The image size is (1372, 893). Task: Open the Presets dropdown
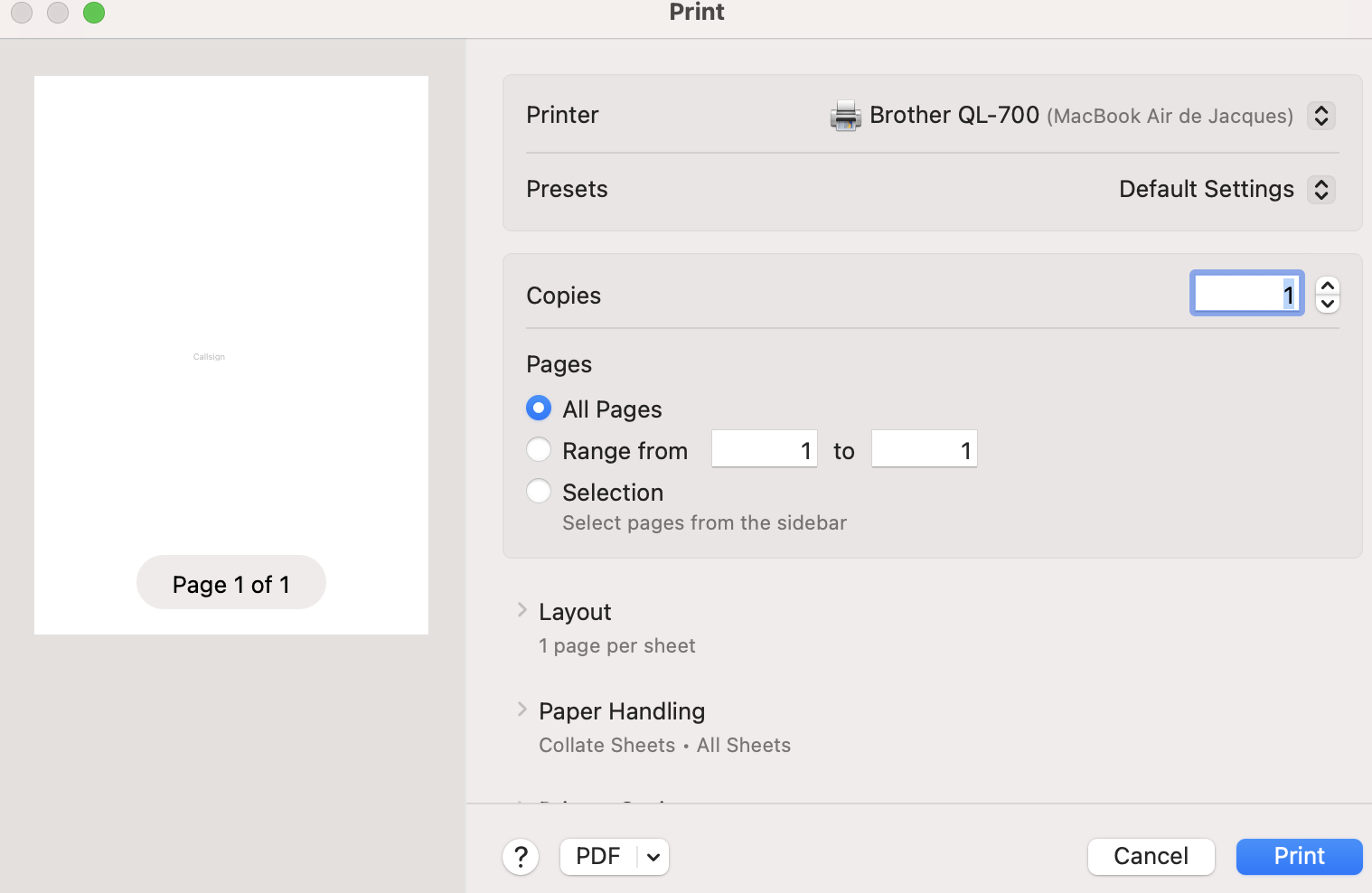[1320, 190]
